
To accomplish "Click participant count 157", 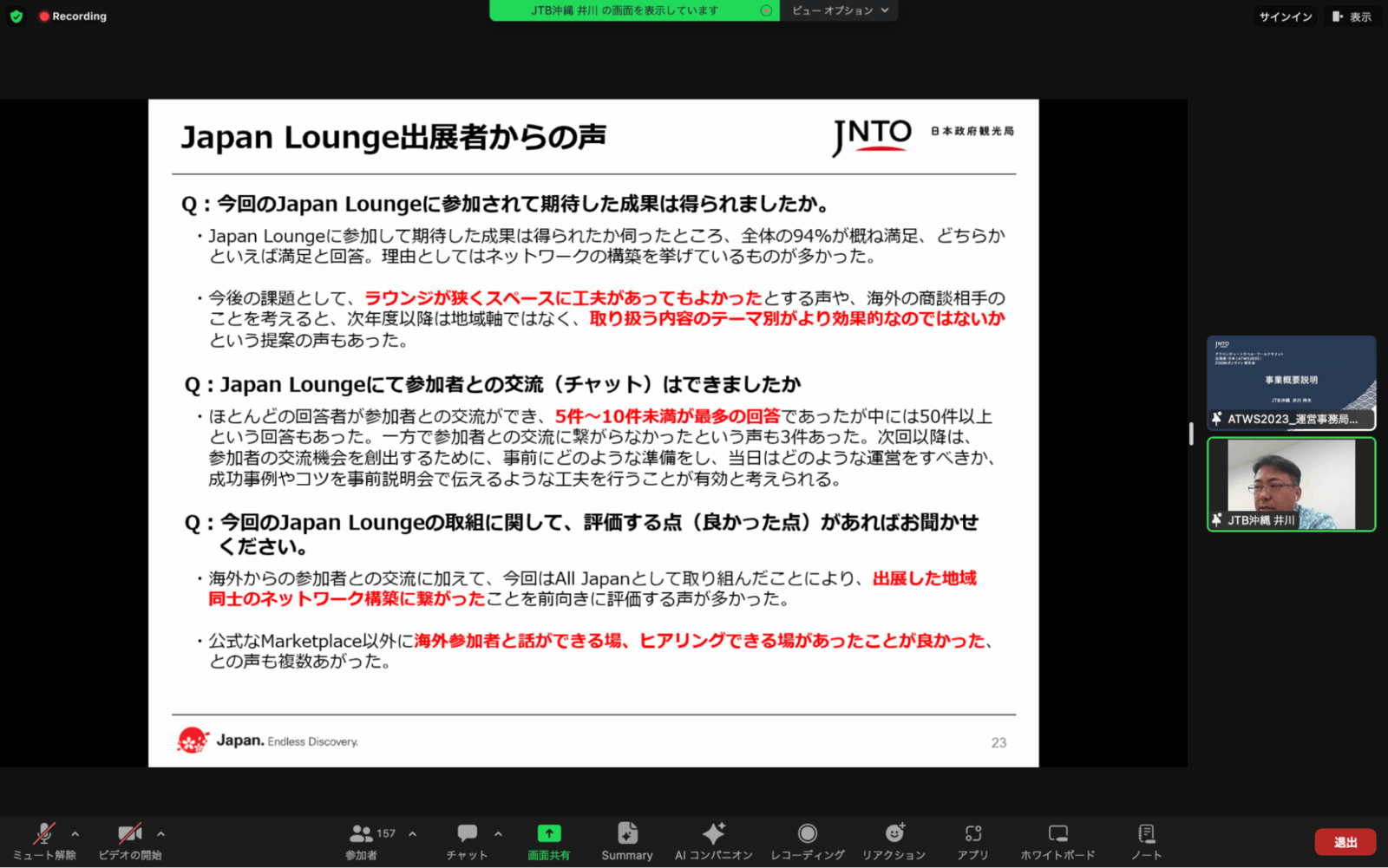I will click(x=386, y=833).
